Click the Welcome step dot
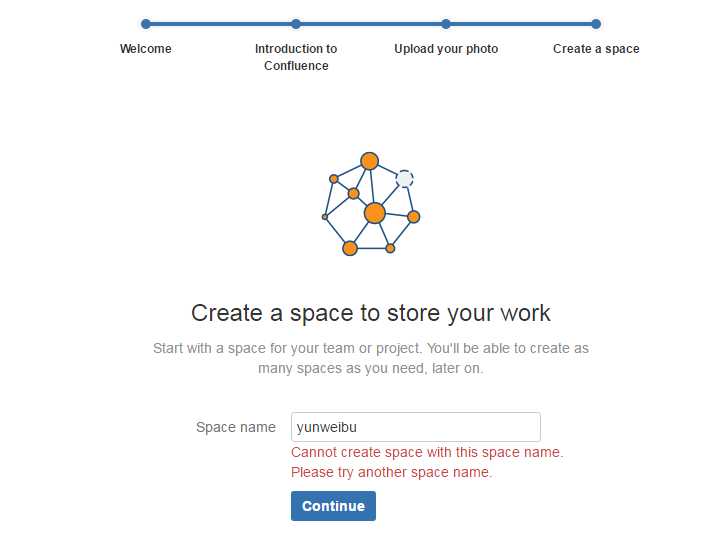Viewport: 706px width, 543px height. [145, 24]
